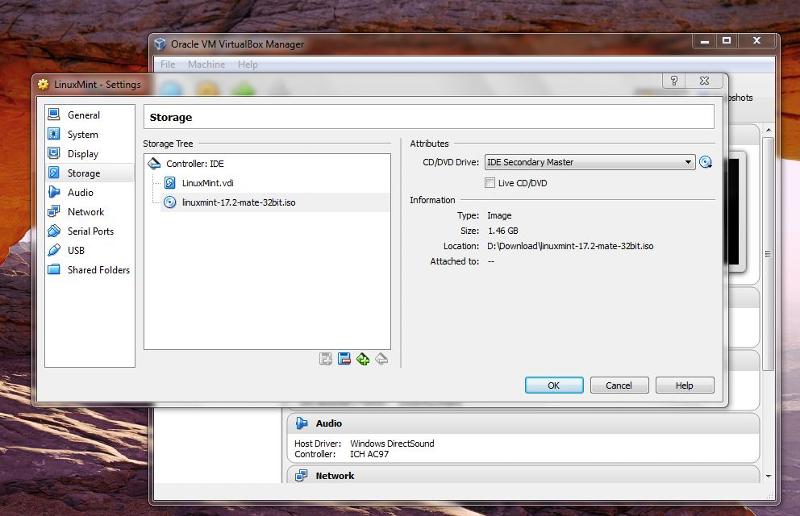This screenshot has width=800, height=516.
Task: Open the Serial Ports settings category
Action: [90, 231]
